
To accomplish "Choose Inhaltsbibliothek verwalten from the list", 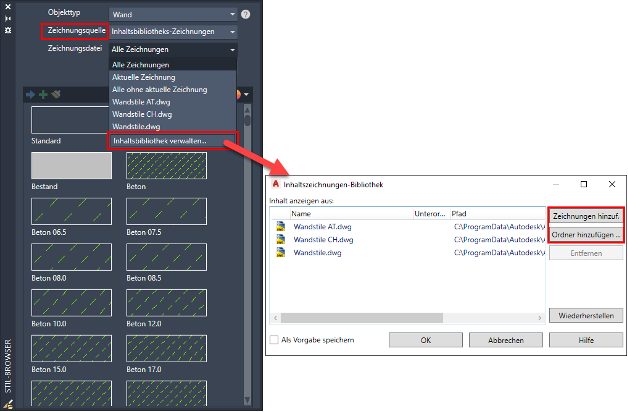I will [172, 140].
